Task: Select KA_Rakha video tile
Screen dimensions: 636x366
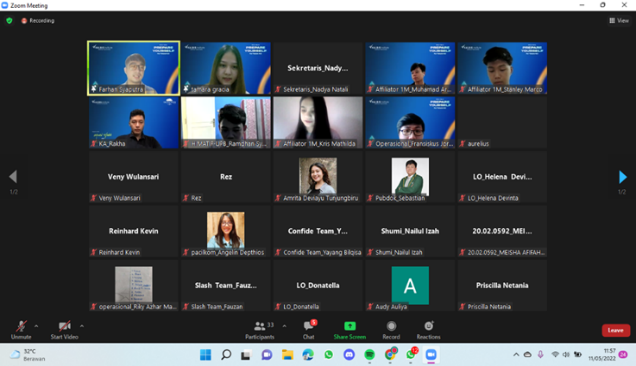Action: (x=134, y=123)
